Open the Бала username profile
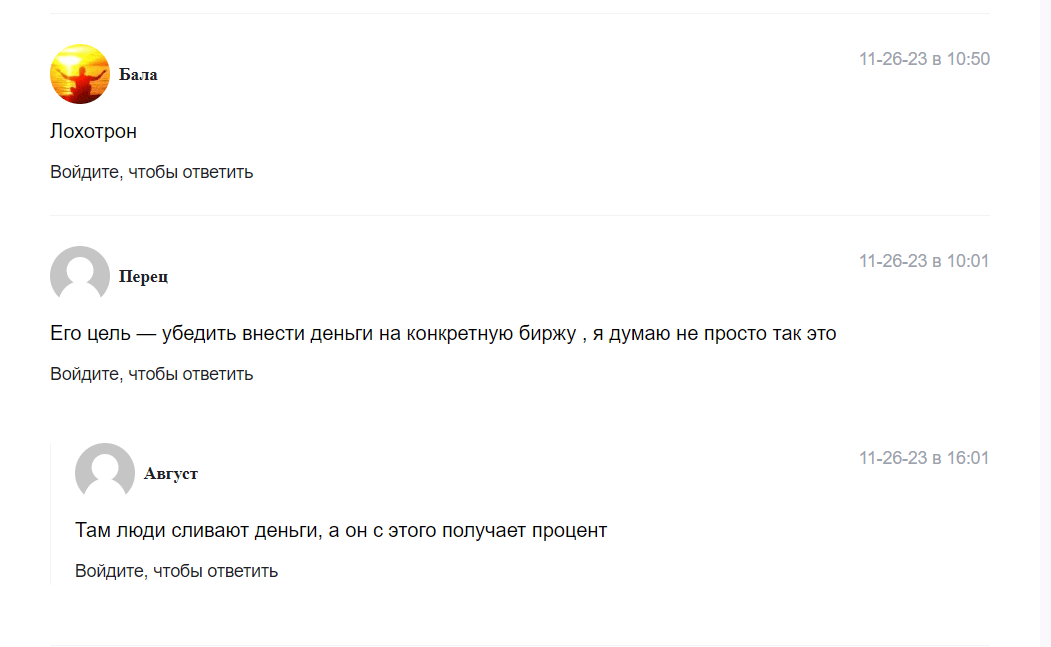Screen dimensions: 1051x647 click(x=138, y=75)
